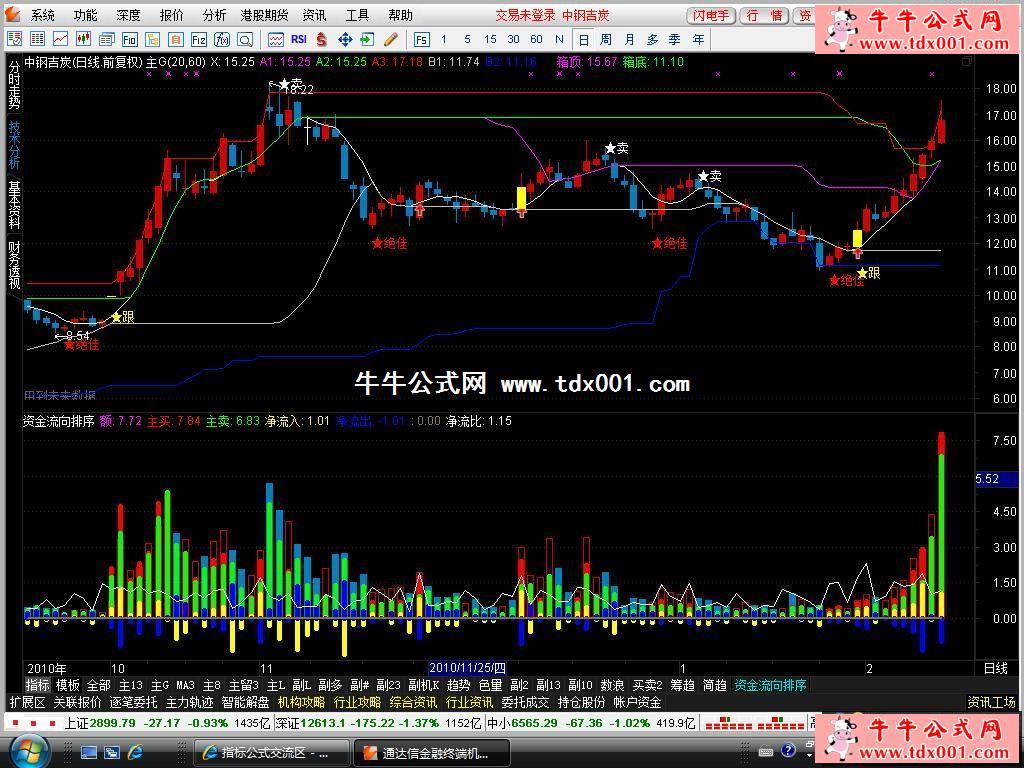Select the 模板 tab
Viewport: 1024px width, 768px height.
(x=67, y=685)
